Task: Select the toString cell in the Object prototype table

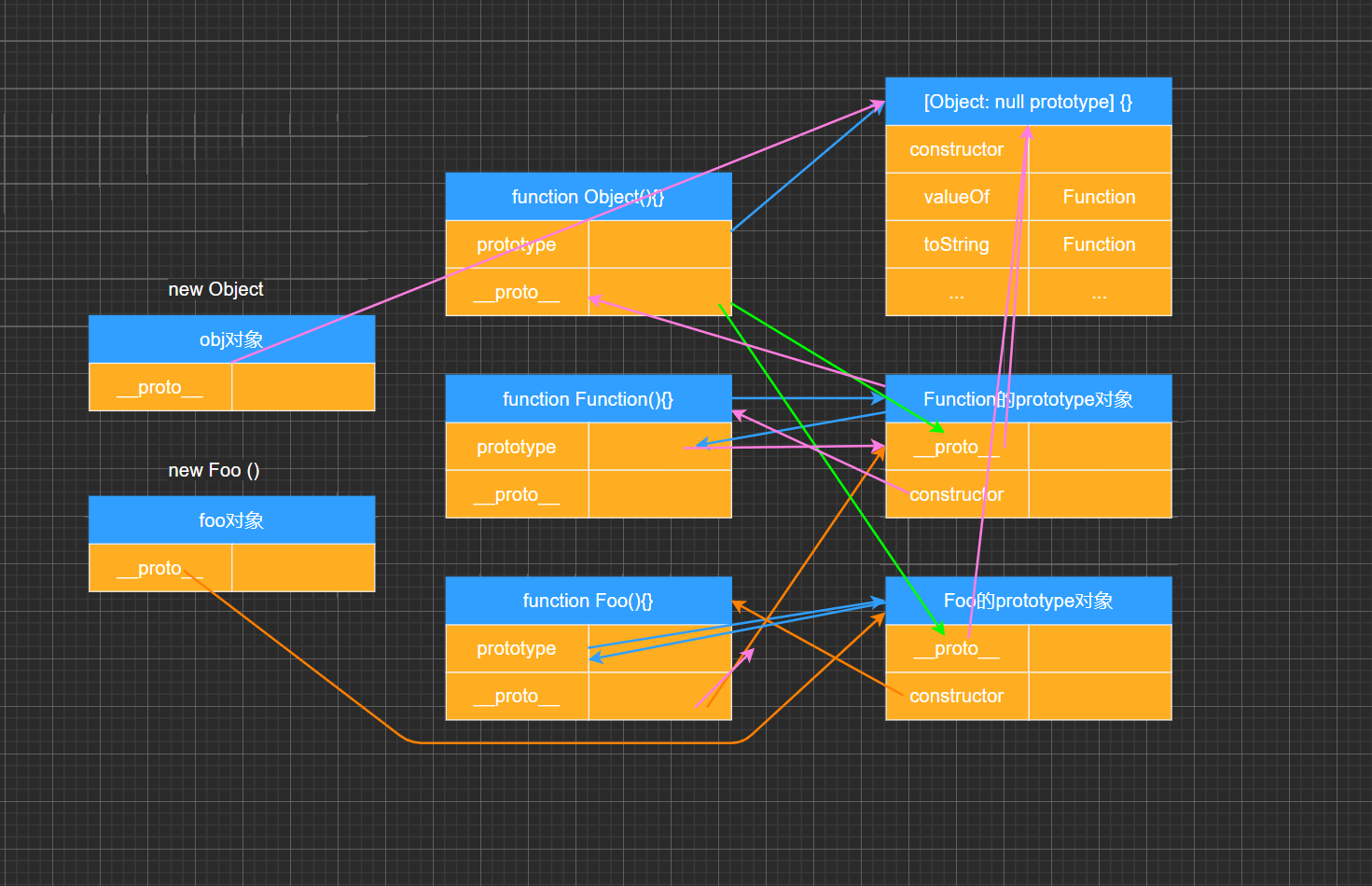Action: point(956,244)
